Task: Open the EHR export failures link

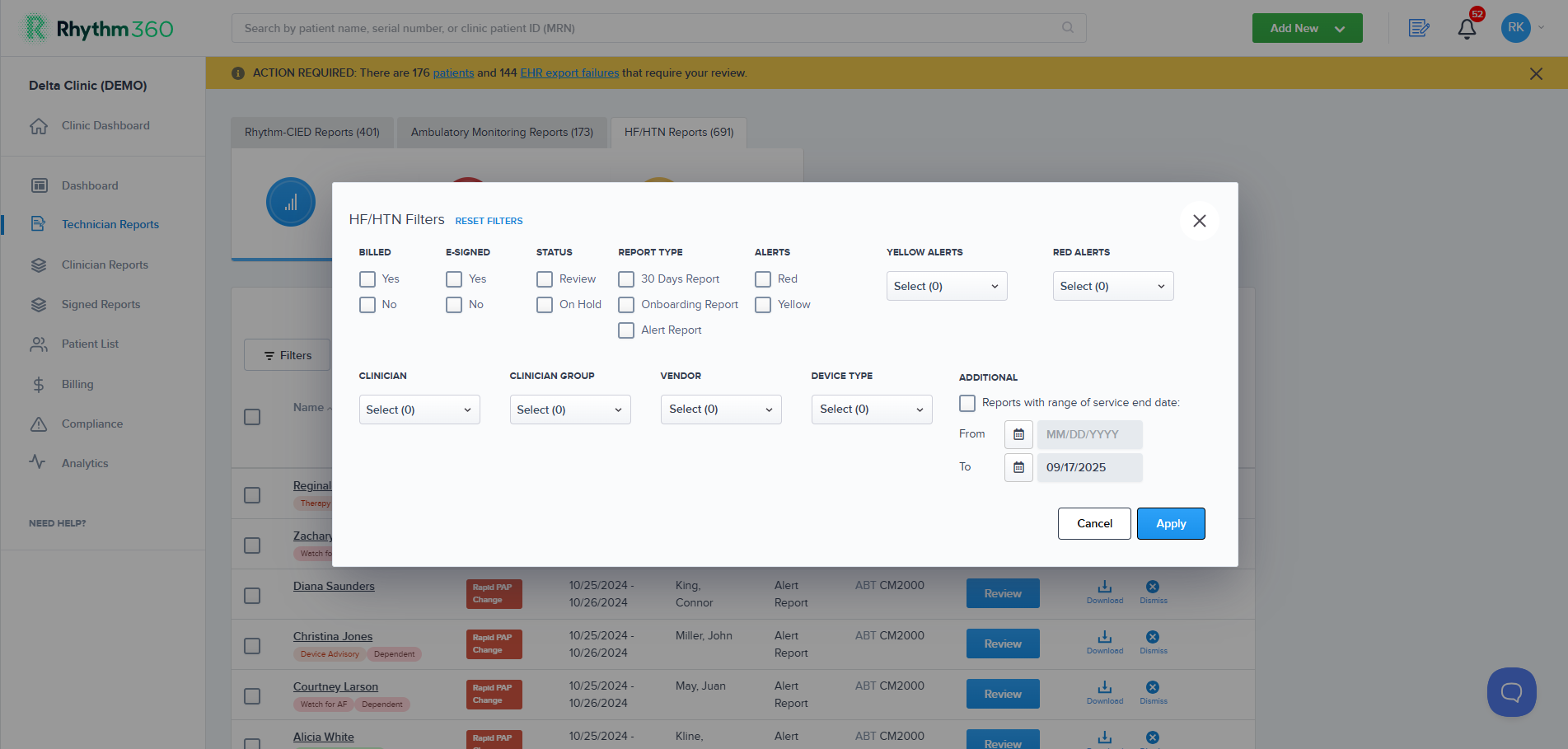Action: click(x=569, y=73)
